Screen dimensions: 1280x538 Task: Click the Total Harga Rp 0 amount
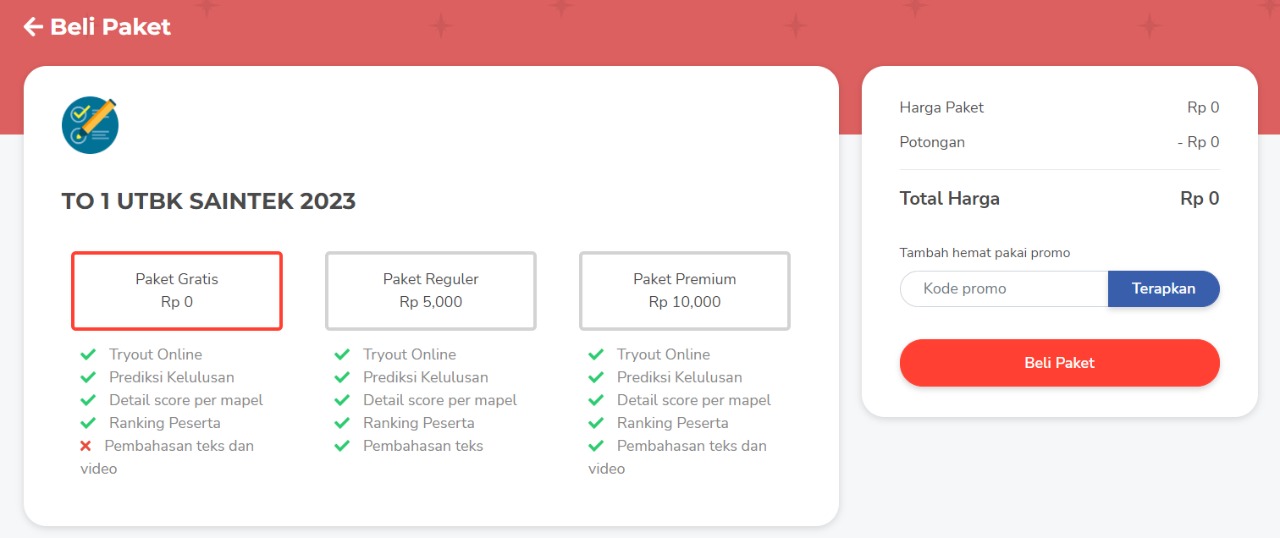coord(1199,199)
